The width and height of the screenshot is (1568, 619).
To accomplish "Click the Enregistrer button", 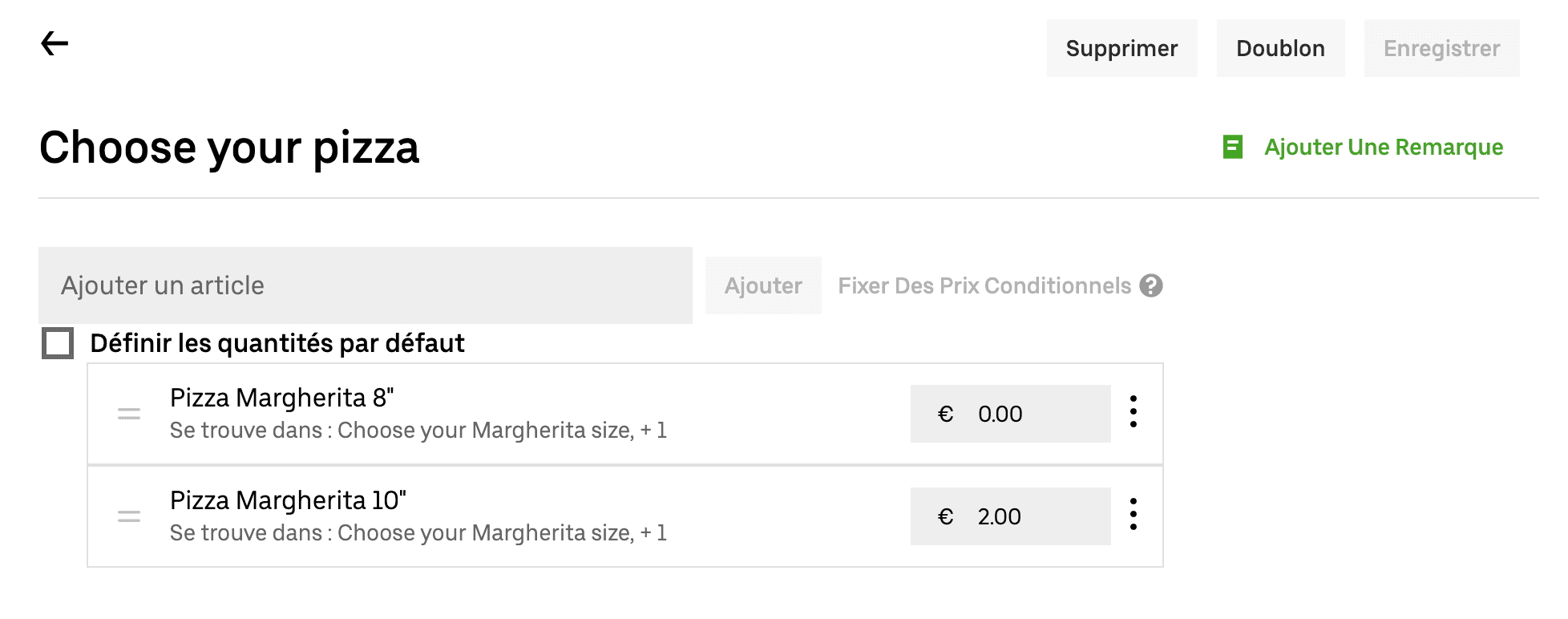I will point(1441,48).
